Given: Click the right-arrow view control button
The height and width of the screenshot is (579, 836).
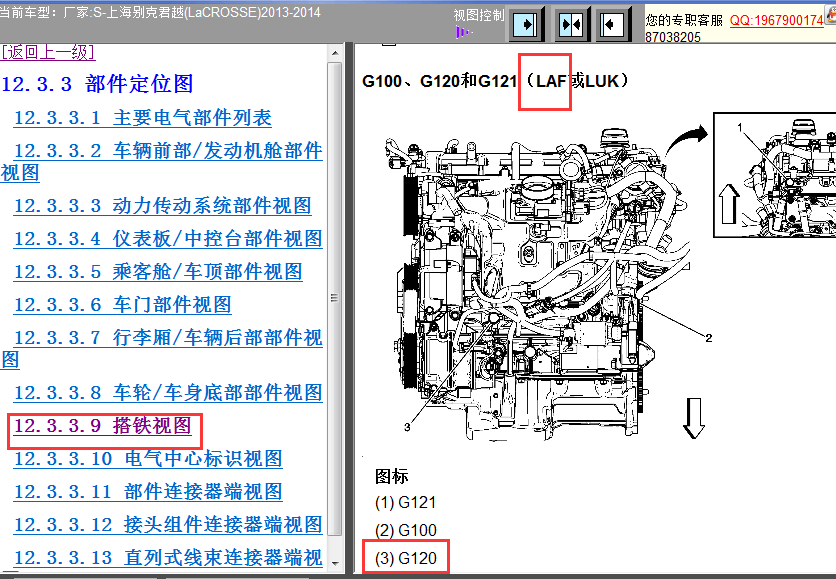Looking at the screenshot, I should point(526,25).
